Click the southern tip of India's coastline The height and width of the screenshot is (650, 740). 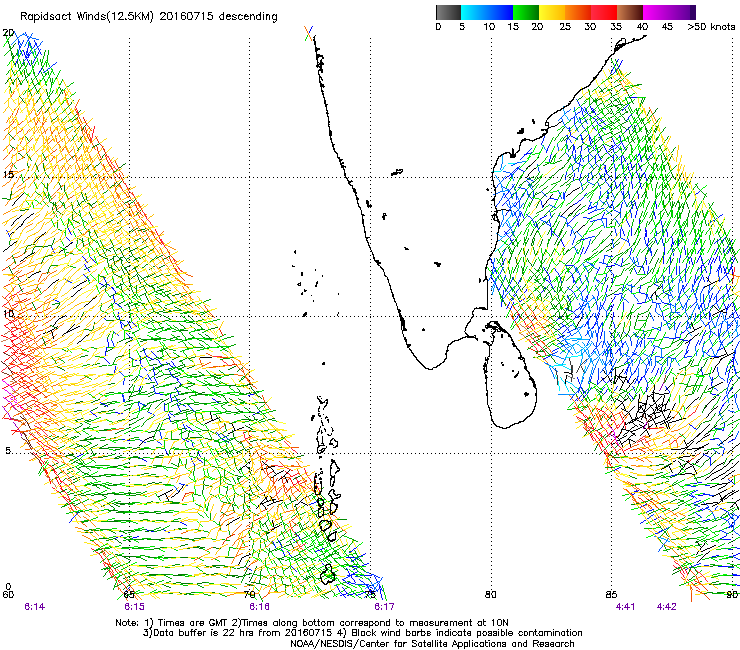(429, 368)
